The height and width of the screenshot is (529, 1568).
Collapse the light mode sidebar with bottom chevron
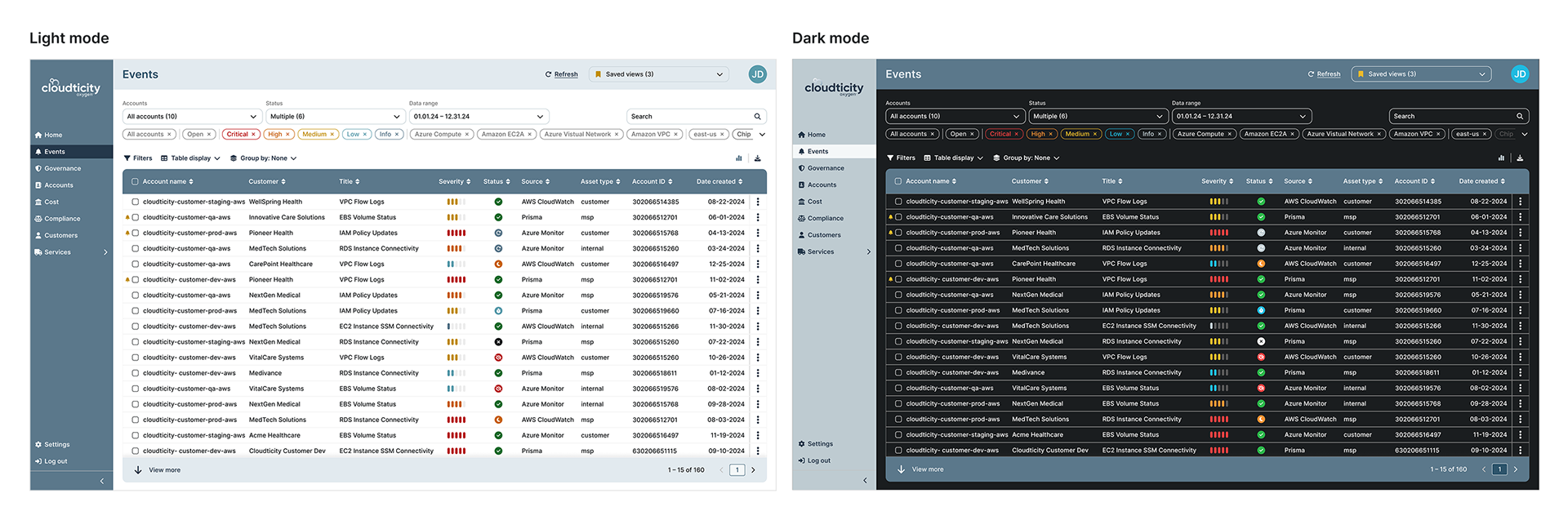[x=101, y=481]
